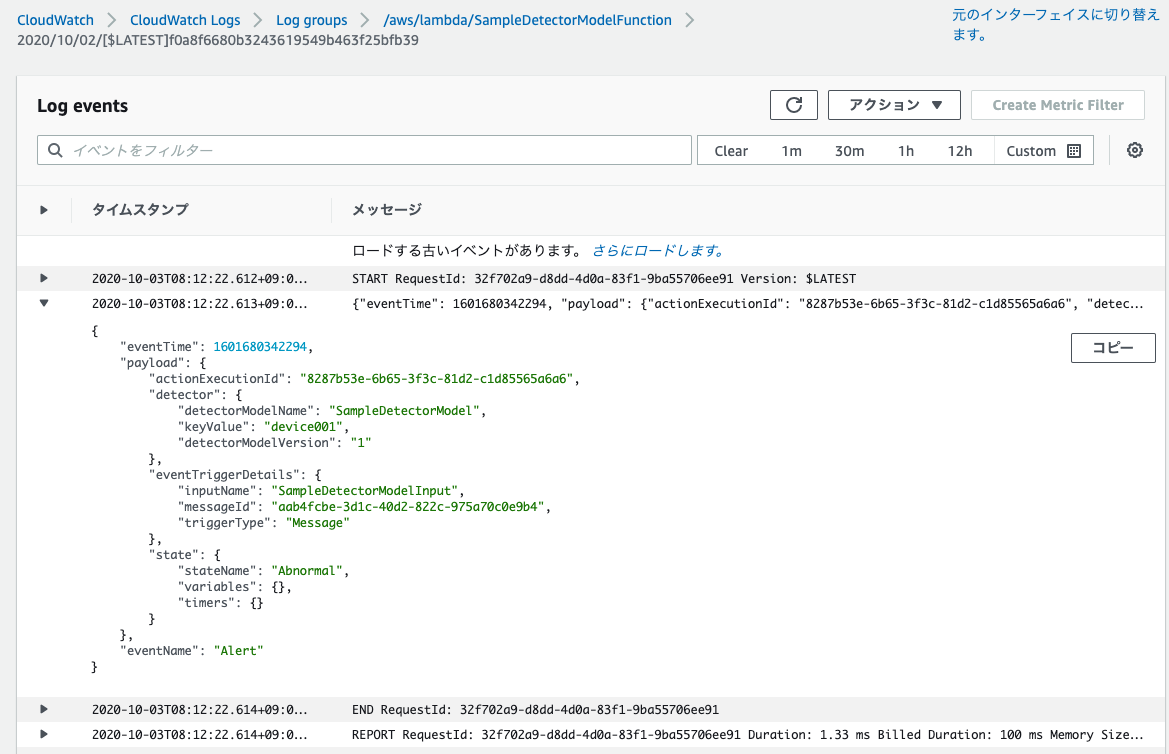Click Create Metric Filter
The image size is (1169, 754).
[1057, 104]
